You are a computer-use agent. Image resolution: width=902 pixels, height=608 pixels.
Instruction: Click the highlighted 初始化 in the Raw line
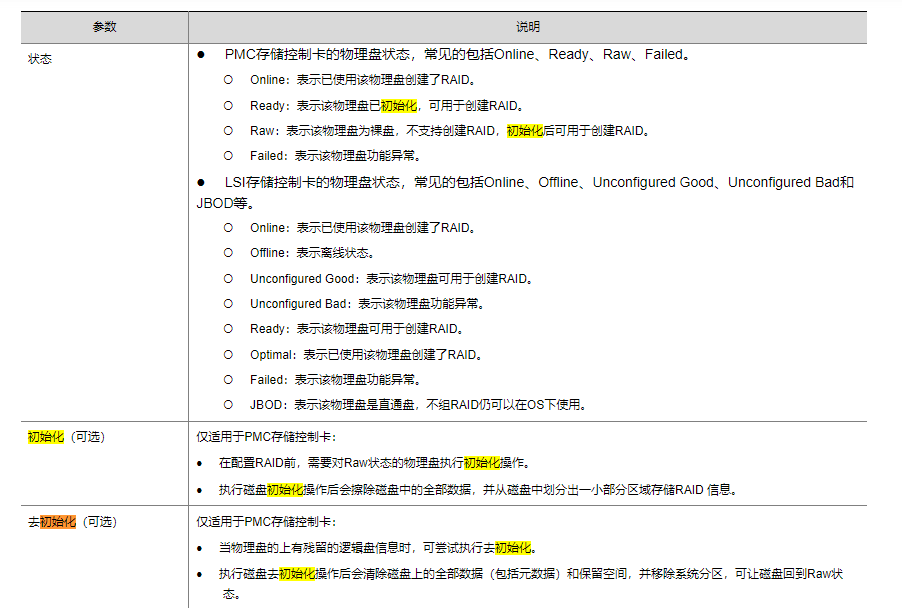(525, 131)
